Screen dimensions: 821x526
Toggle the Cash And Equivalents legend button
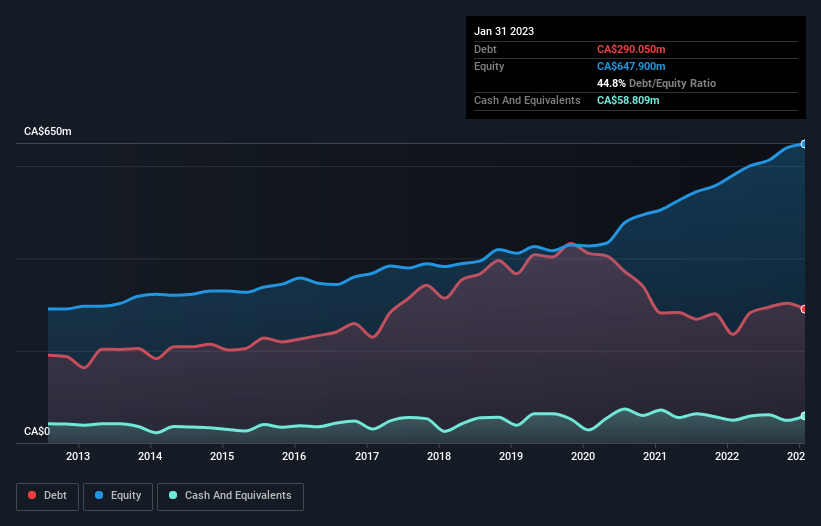tap(230, 496)
